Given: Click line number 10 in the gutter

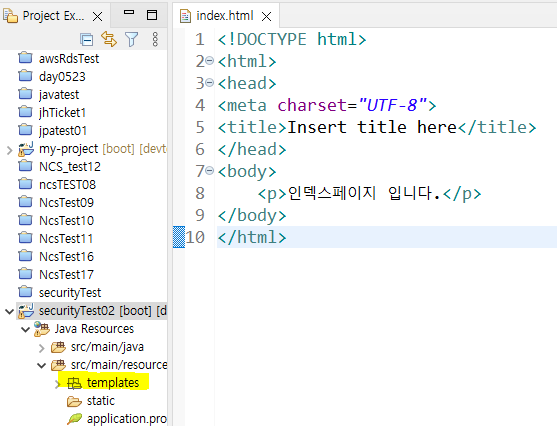Looking at the screenshot, I should (195, 237).
